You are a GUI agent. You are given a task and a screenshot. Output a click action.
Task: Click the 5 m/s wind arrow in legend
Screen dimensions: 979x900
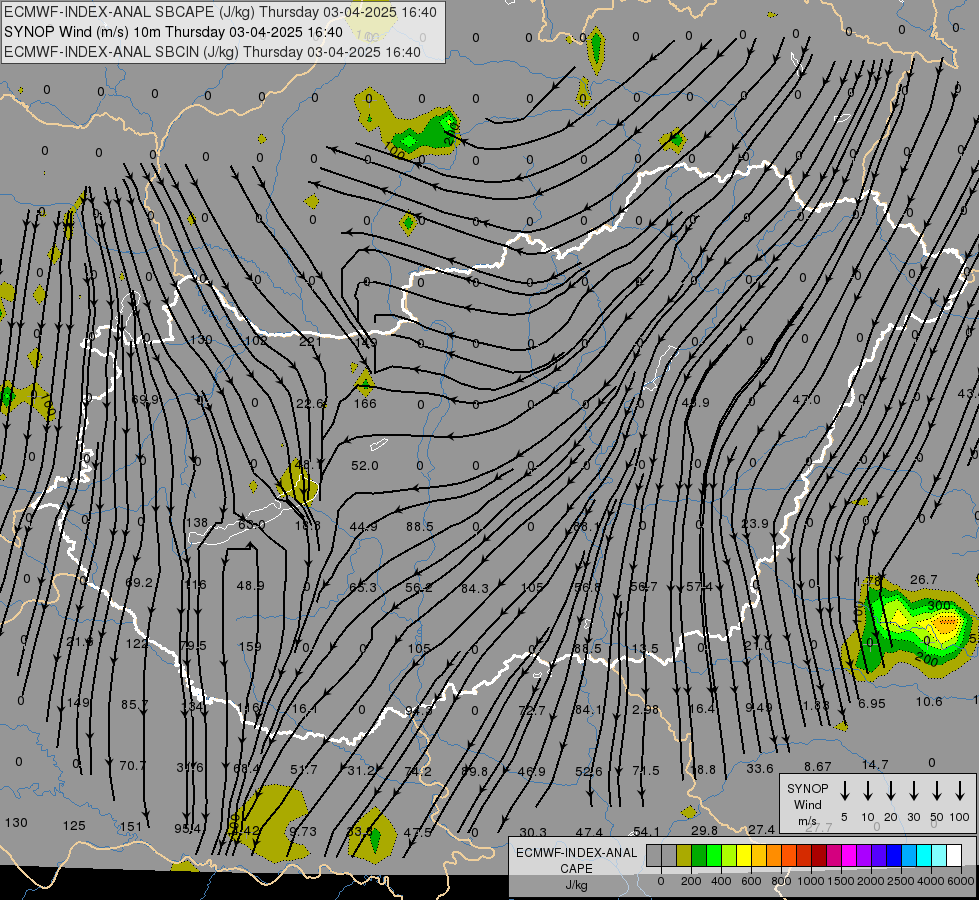point(845,791)
